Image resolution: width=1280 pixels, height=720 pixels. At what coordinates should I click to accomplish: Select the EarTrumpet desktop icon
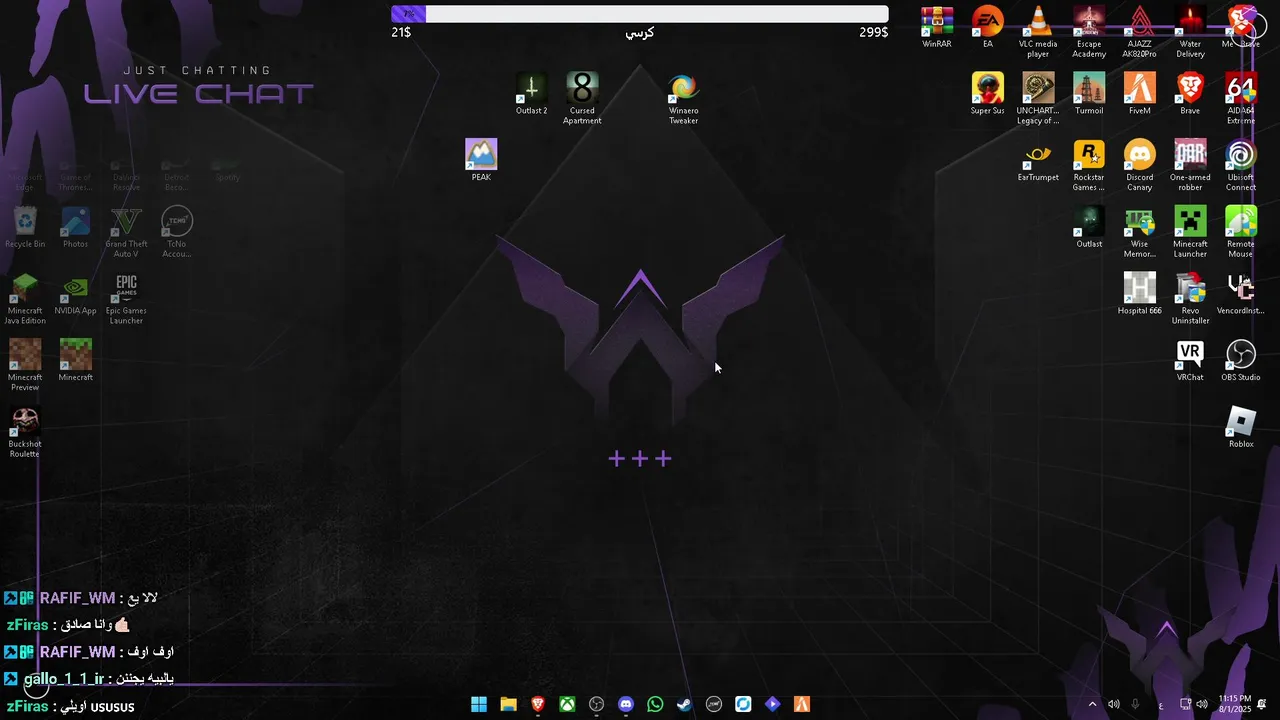point(1038,160)
